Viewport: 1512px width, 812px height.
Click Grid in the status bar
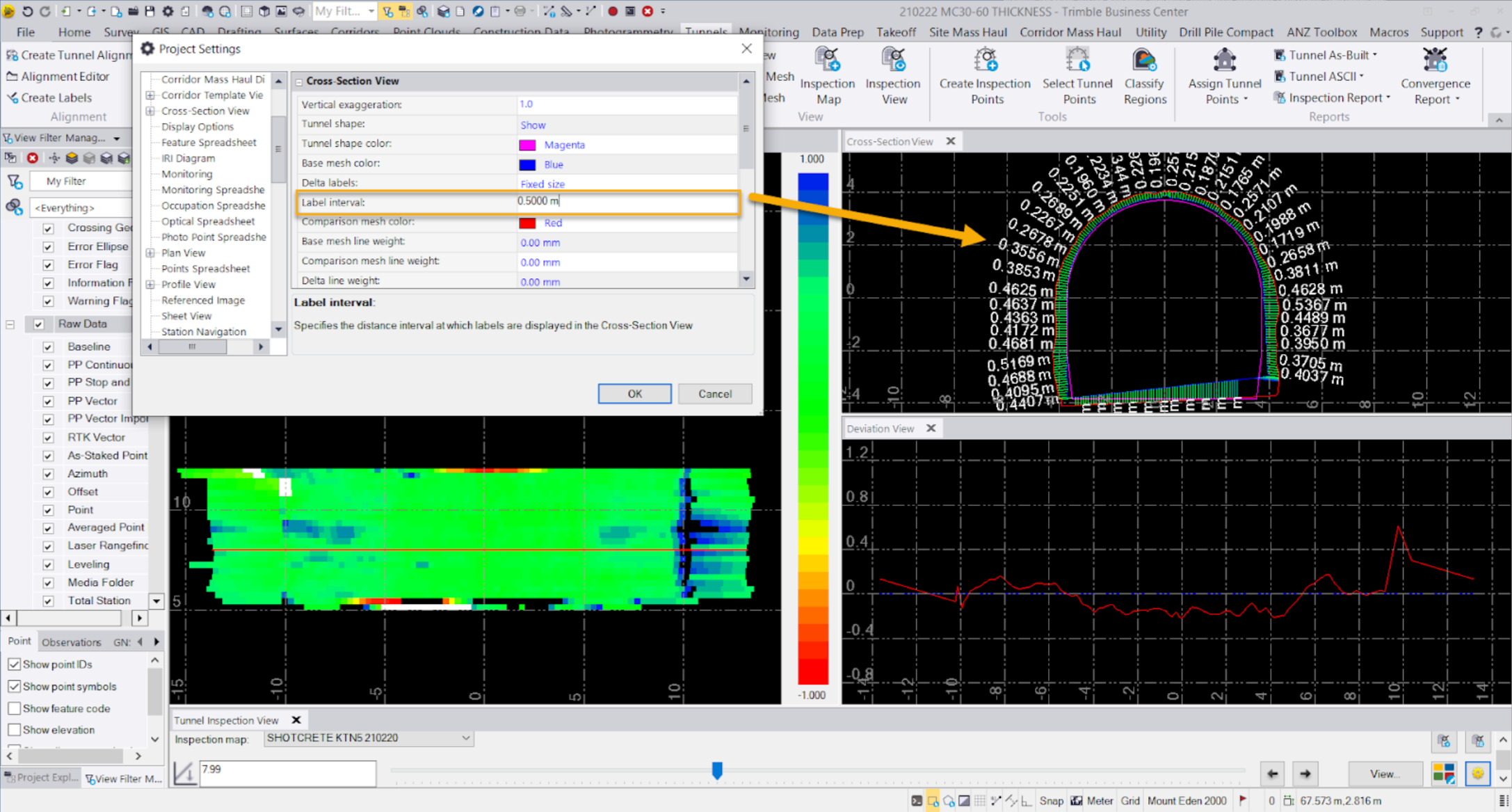[x=1129, y=801]
